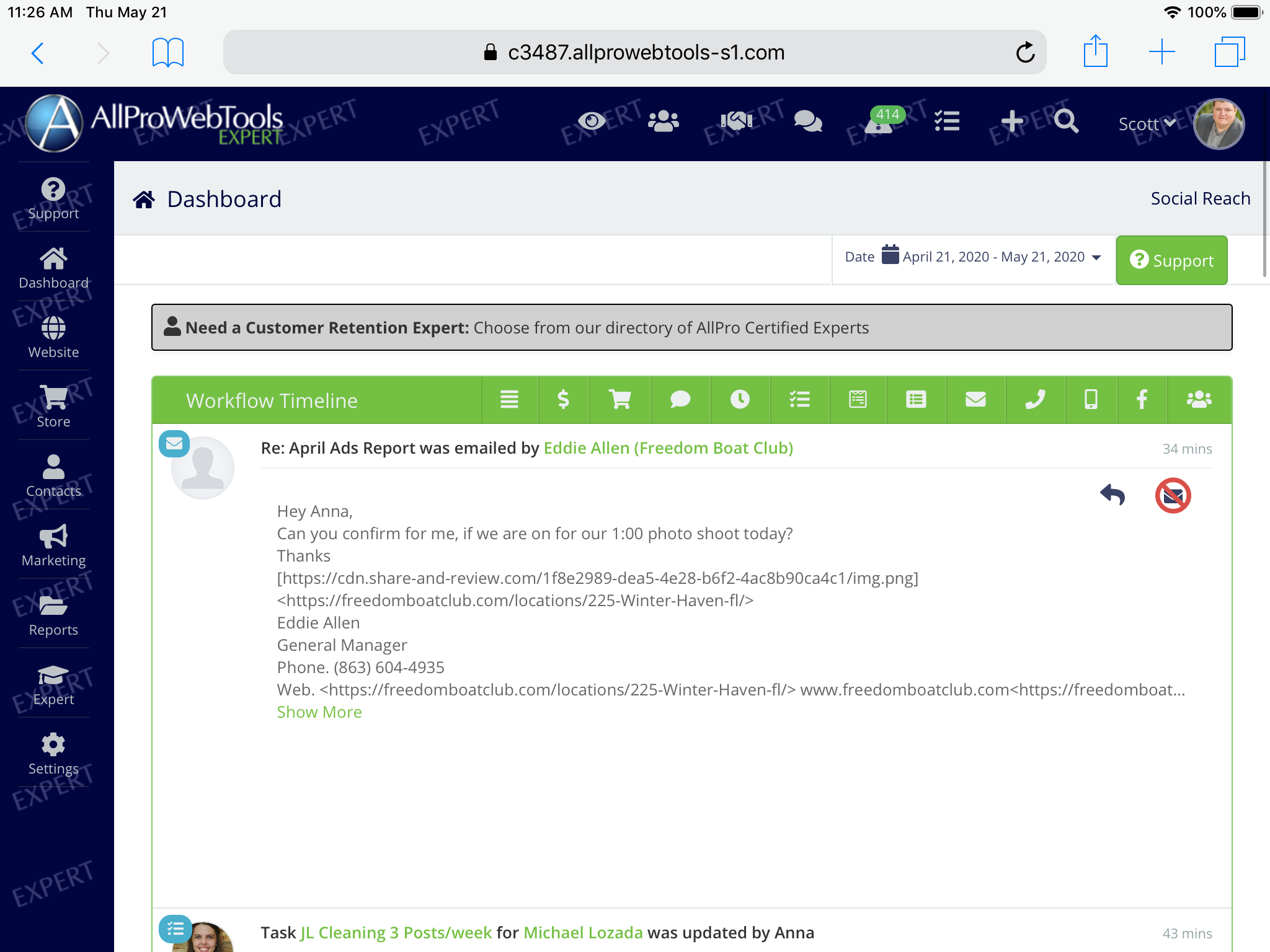The image size is (1270, 952).
Task: Filter timeline by notes form icon
Action: tap(858, 399)
